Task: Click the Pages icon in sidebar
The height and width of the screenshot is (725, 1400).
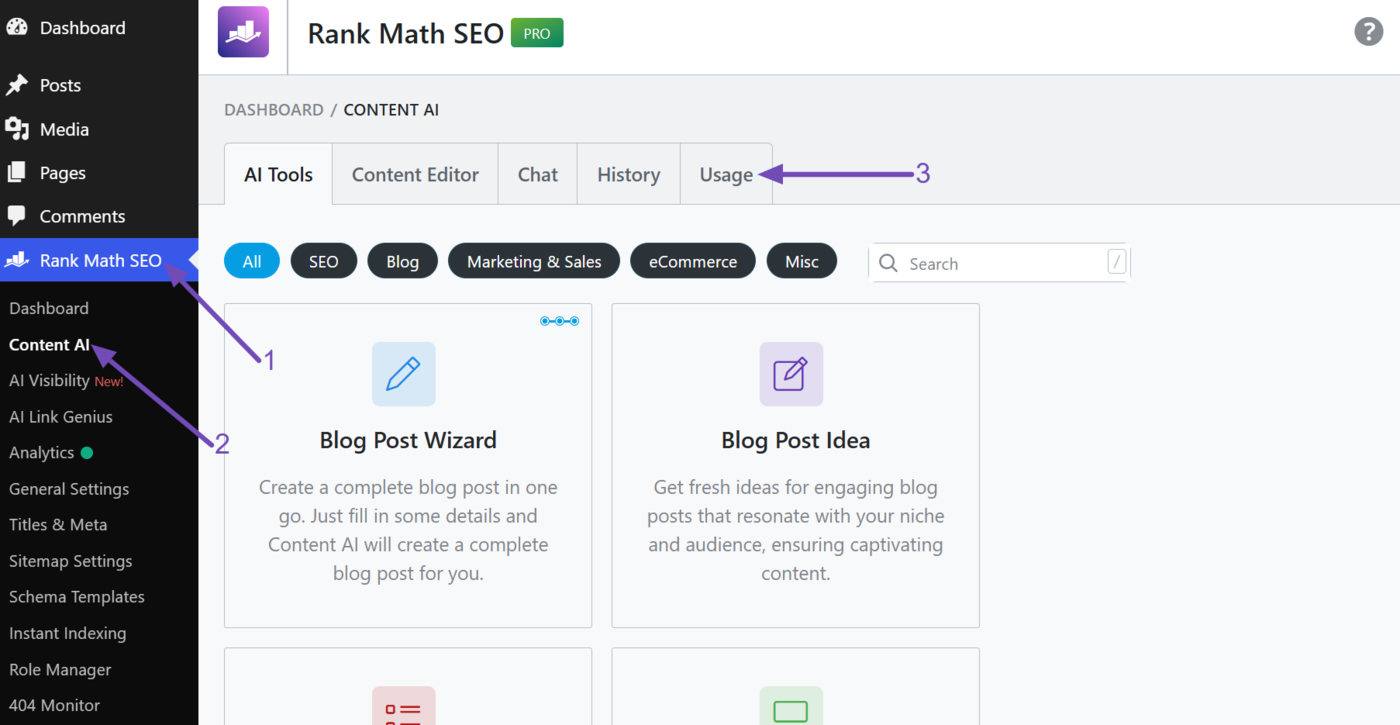Action: coord(17,173)
